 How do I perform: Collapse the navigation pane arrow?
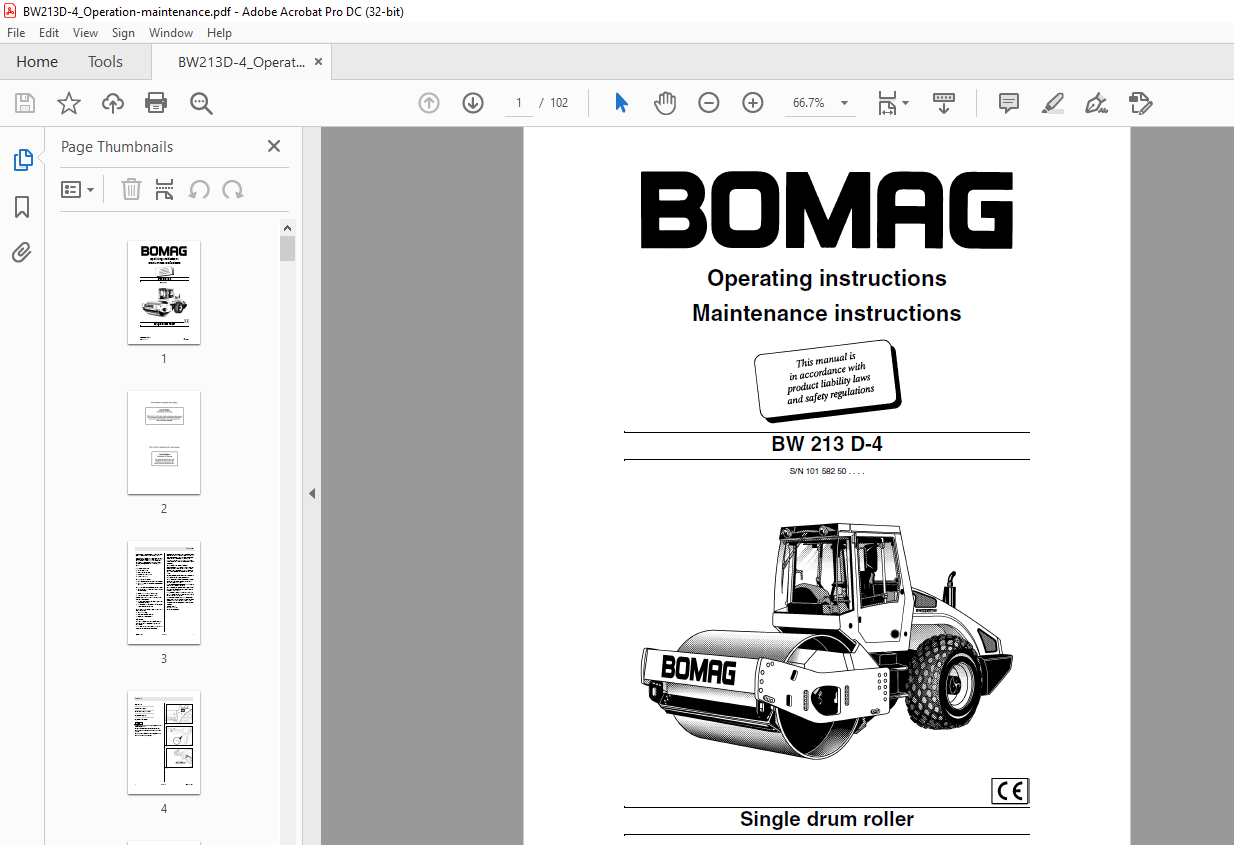[311, 493]
